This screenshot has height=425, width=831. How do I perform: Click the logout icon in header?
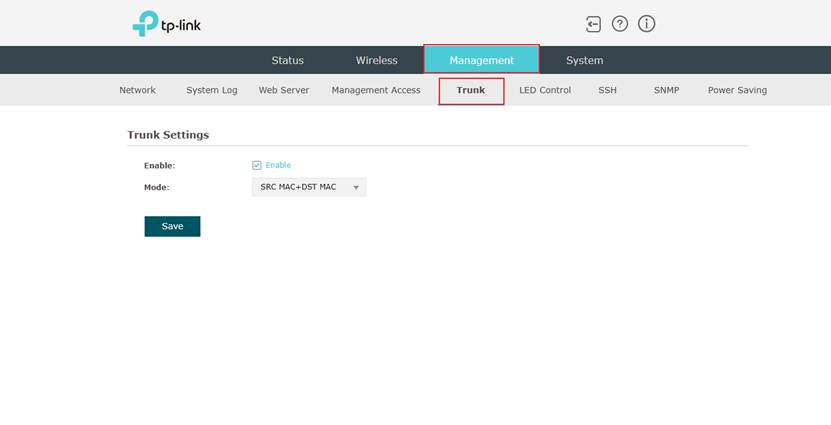pyautogui.click(x=594, y=24)
